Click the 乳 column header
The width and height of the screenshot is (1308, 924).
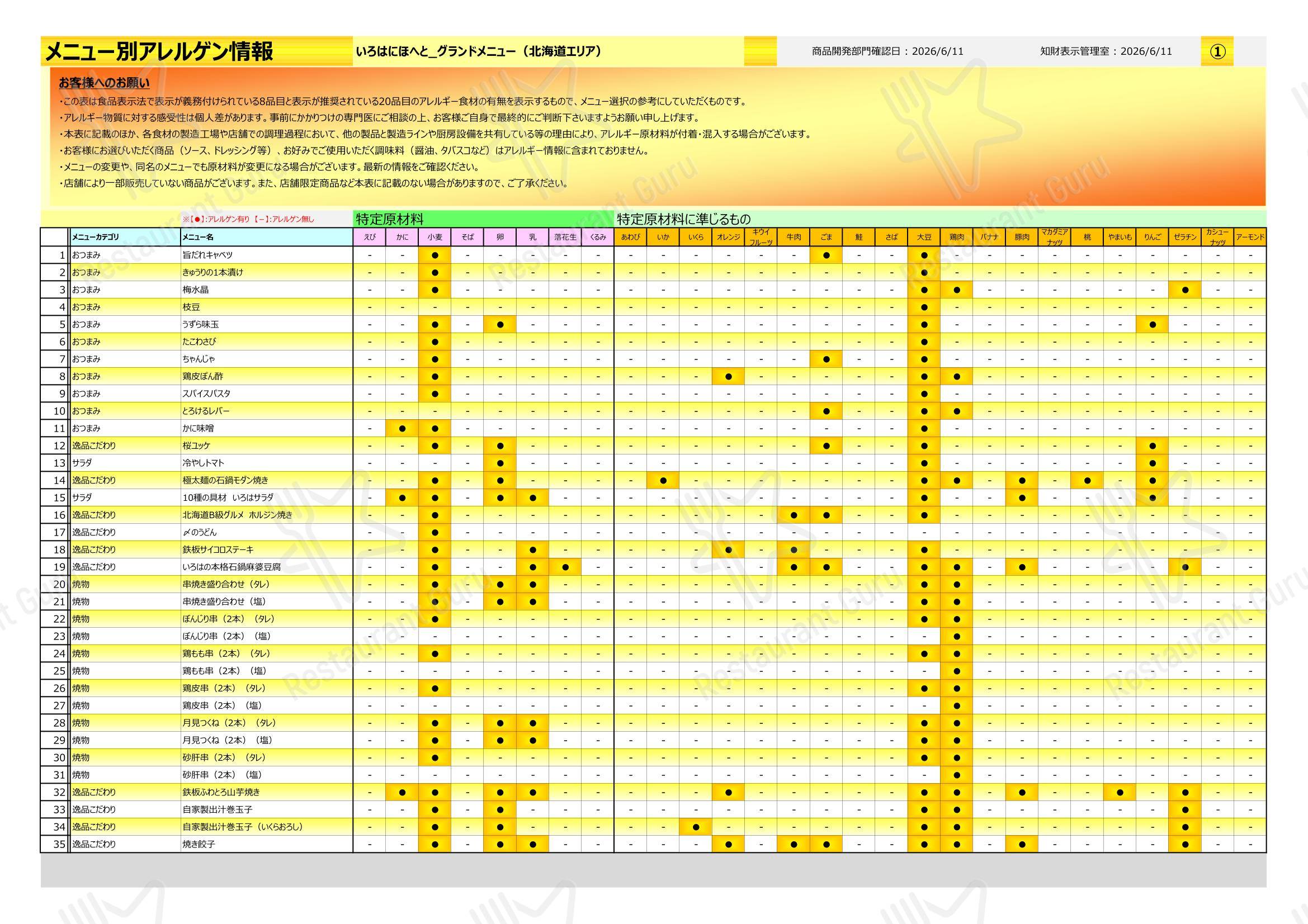(x=533, y=238)
